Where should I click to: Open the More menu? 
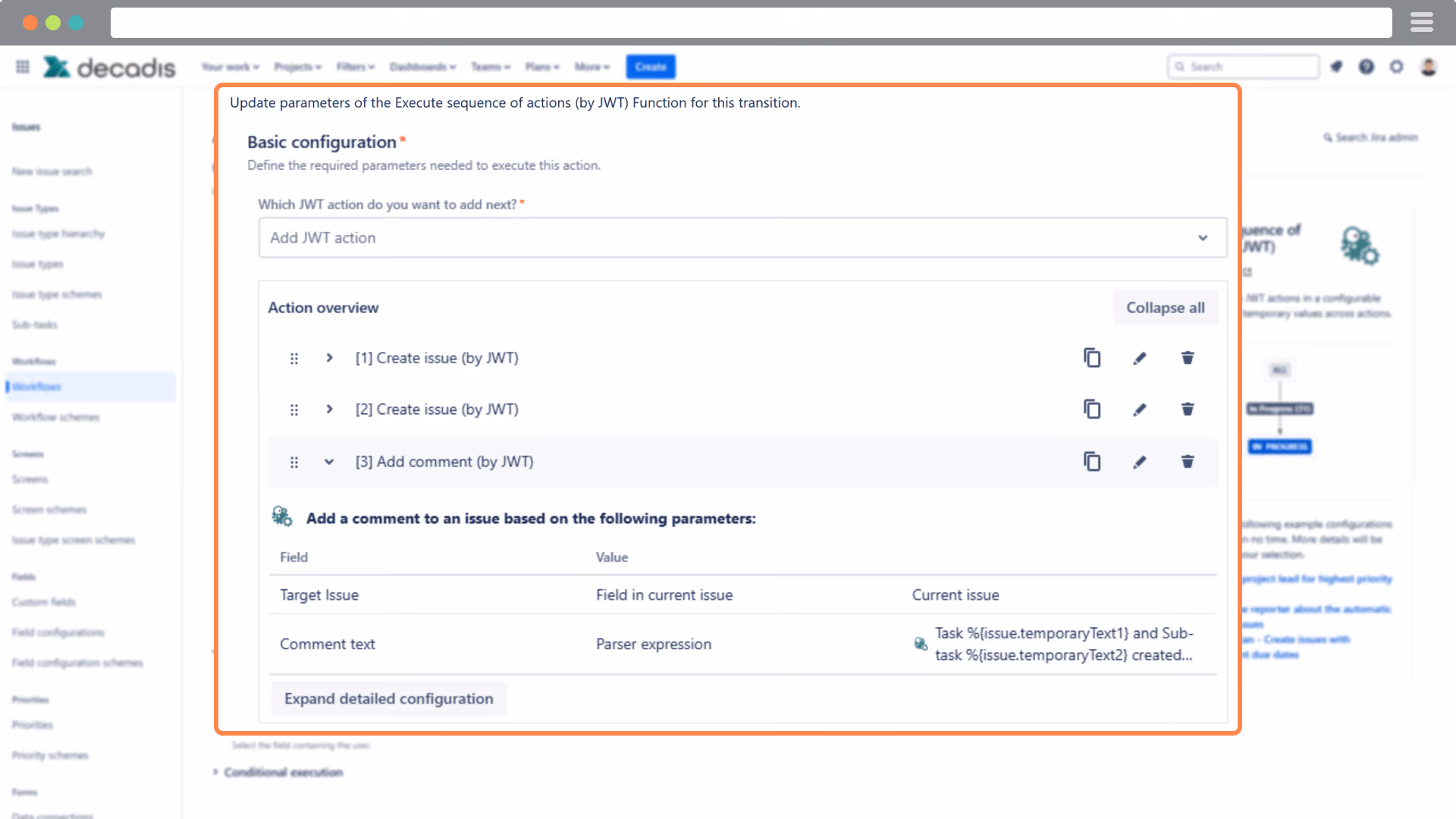pyautogui.click(x=592, y=67)
